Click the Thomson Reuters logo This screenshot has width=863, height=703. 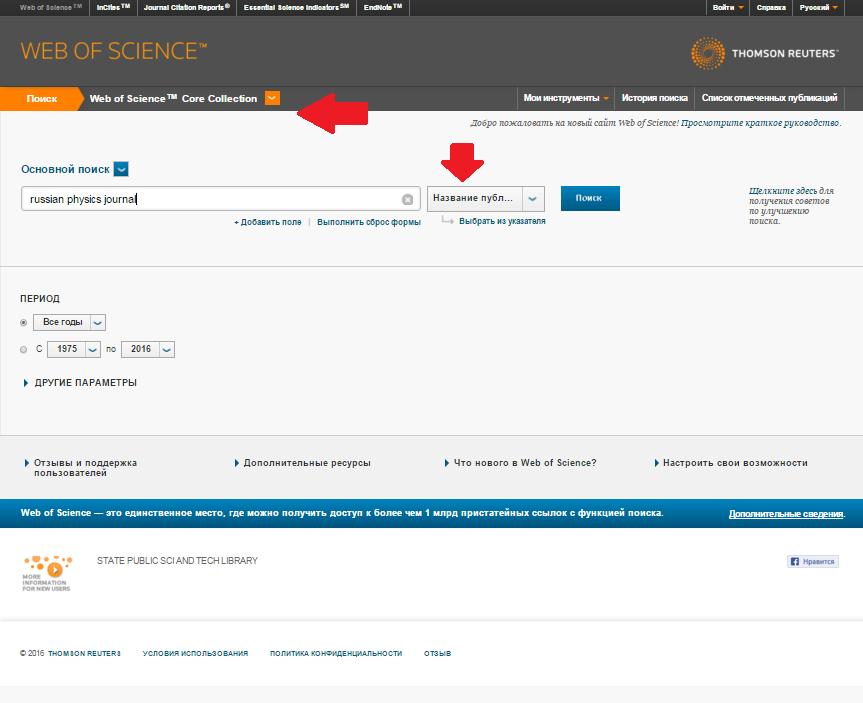pyautogui.click(x=764, y=53)
